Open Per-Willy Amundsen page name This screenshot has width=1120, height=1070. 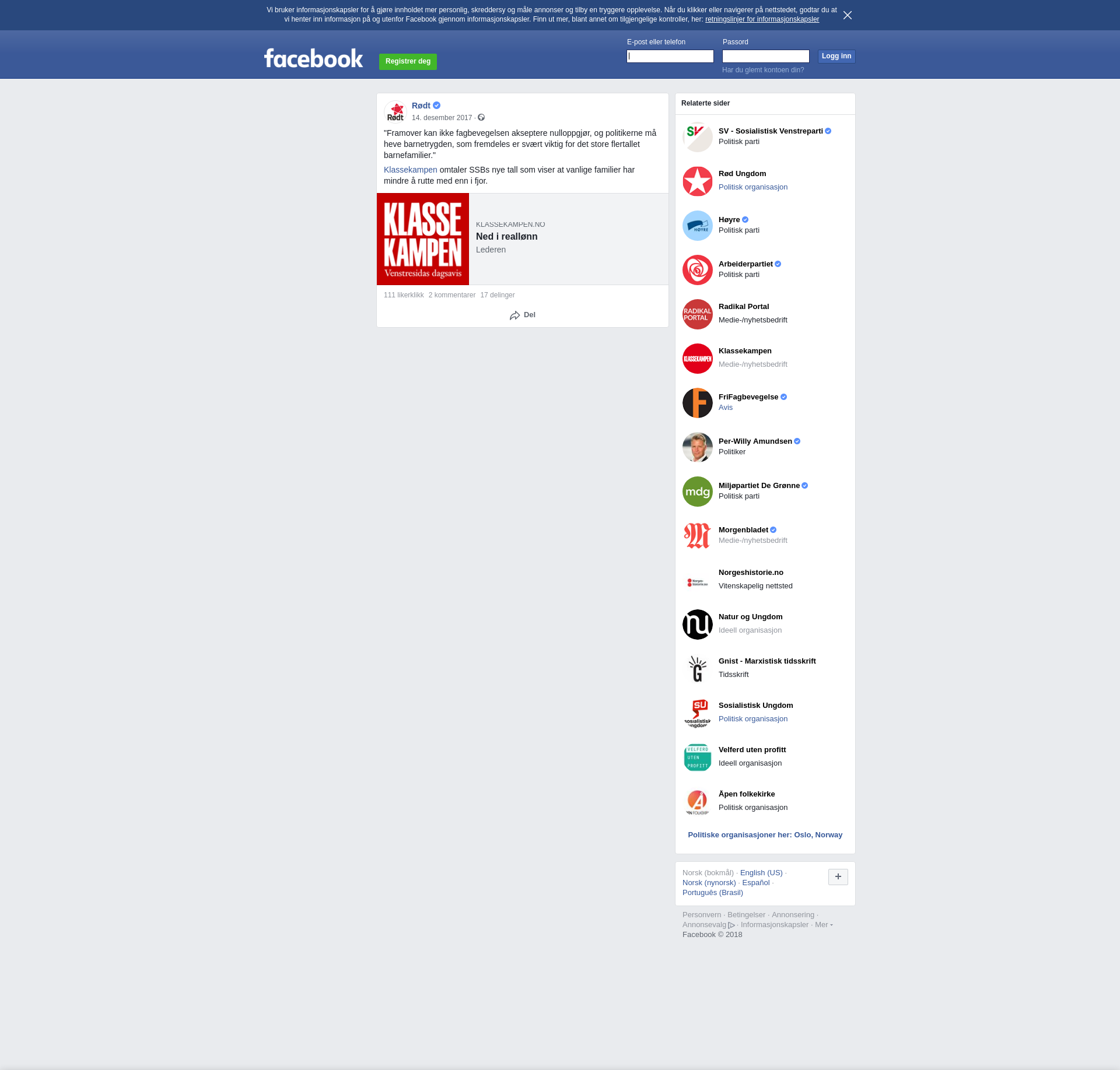755,441
